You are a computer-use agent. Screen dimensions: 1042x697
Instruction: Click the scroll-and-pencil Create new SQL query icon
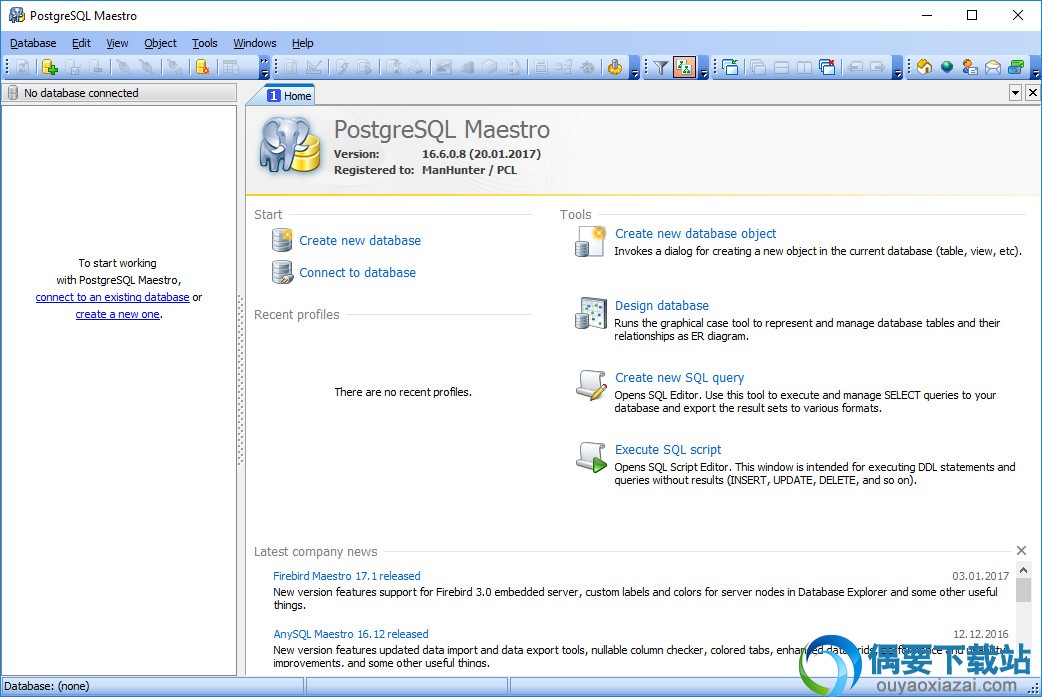[591, 385]
